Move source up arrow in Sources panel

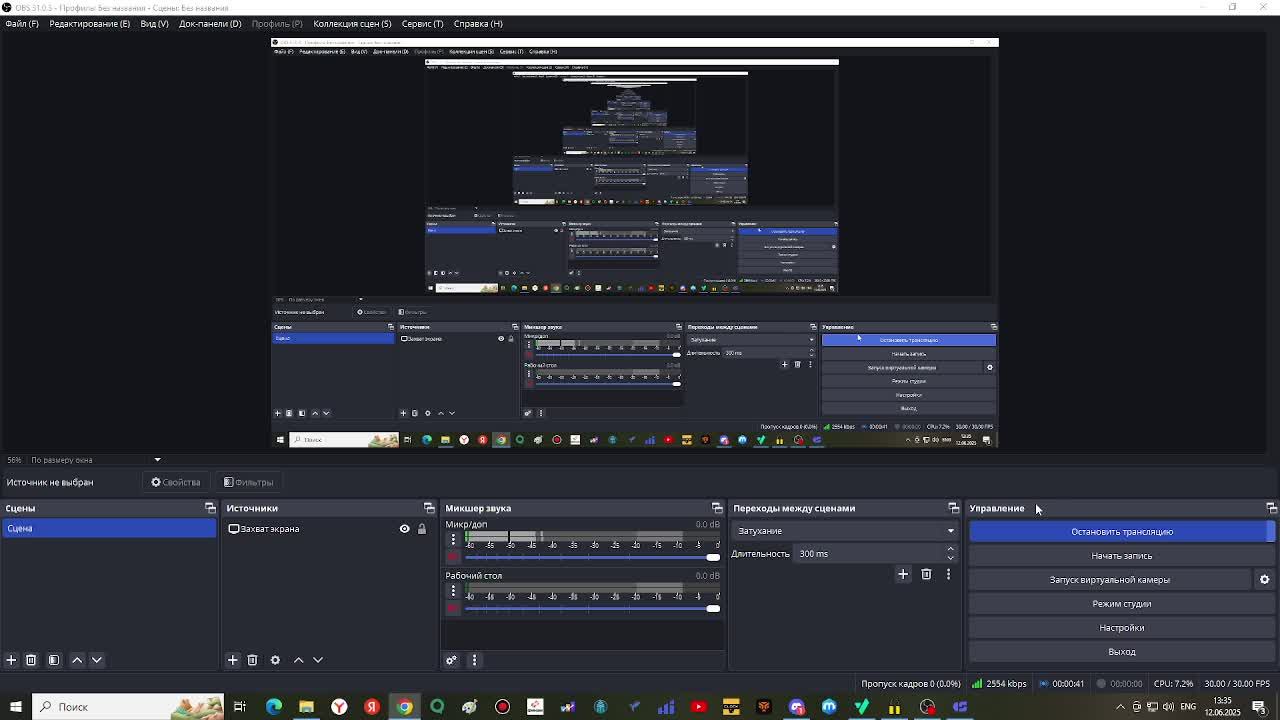tap(298, 660)
